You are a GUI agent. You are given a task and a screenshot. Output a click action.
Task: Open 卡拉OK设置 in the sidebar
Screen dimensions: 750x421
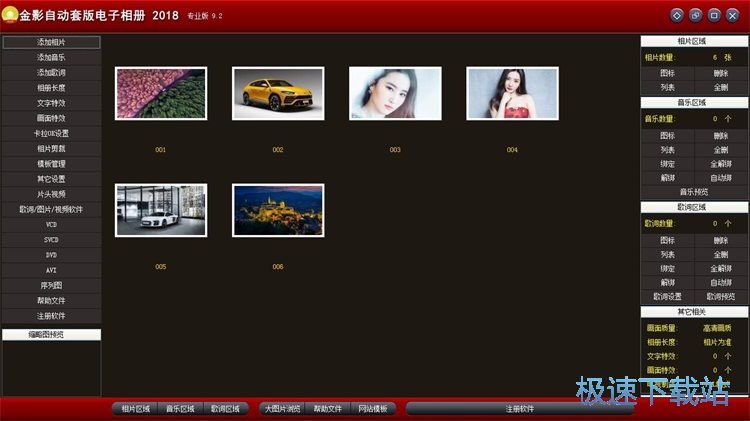click(51, 133)
